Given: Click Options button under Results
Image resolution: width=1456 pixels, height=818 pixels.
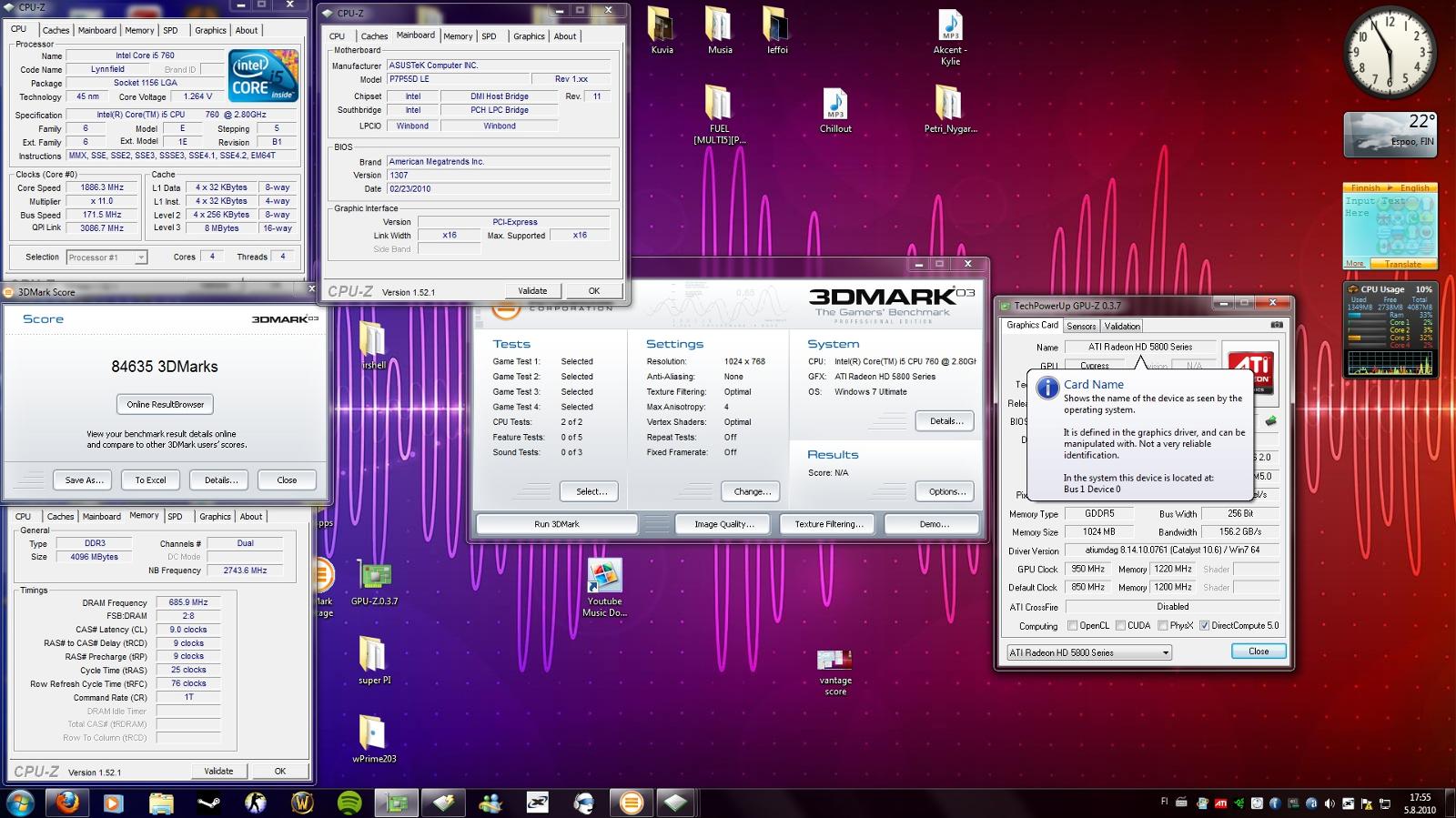Looking at the screenshot, I should click(x=945, y=491).
